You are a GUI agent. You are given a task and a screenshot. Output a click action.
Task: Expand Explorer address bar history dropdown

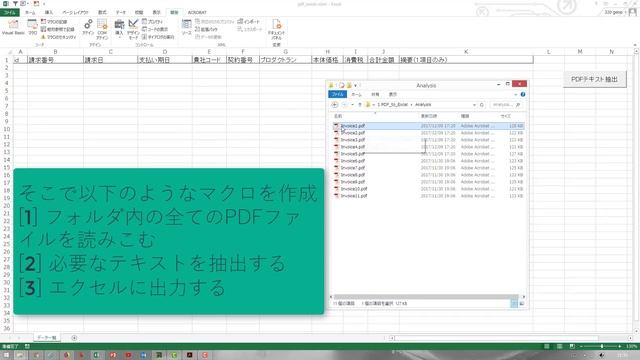tap(474, 105)
